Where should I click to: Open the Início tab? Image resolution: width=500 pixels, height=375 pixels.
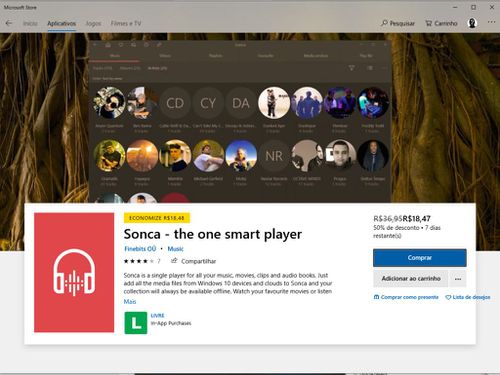tap(30, 23)
